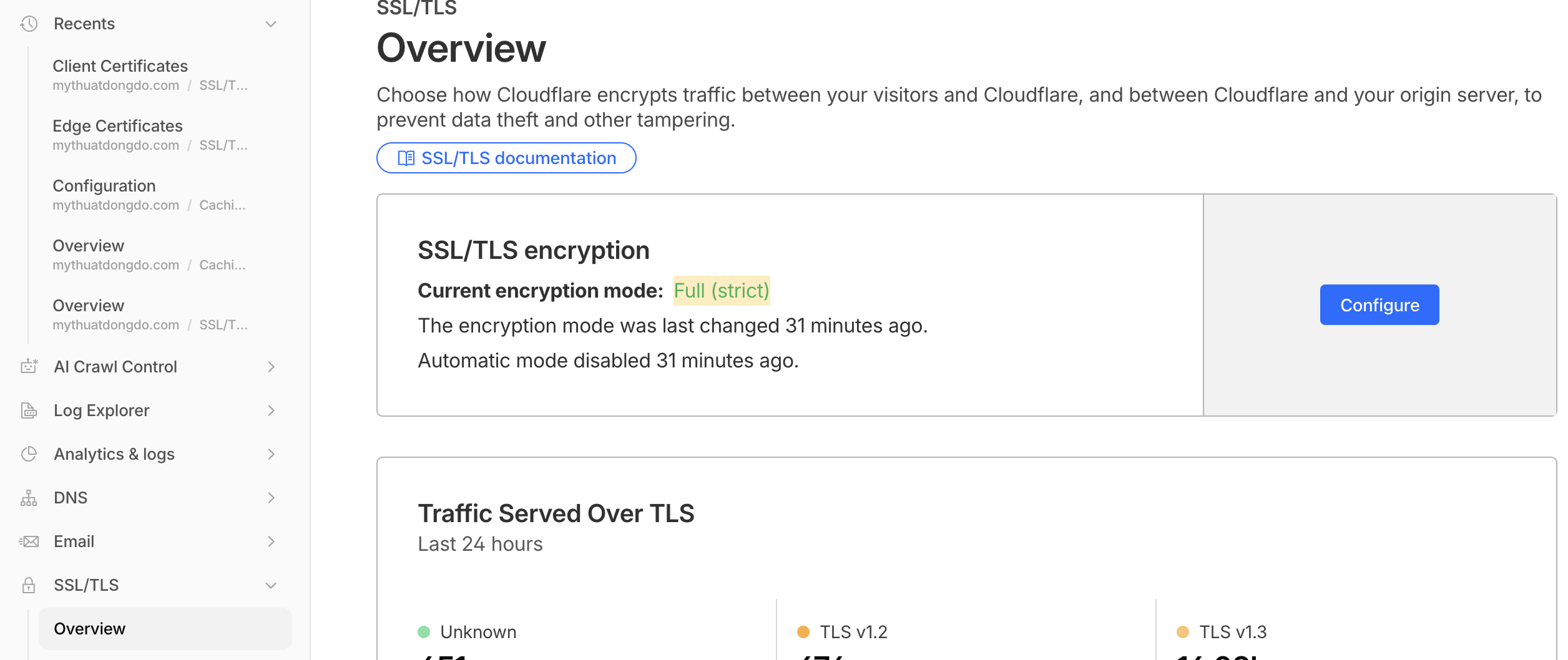Screen dimensions: 1568x660
Task: Expand the AI Crawl Control chevron
Action: click(271, 367)
